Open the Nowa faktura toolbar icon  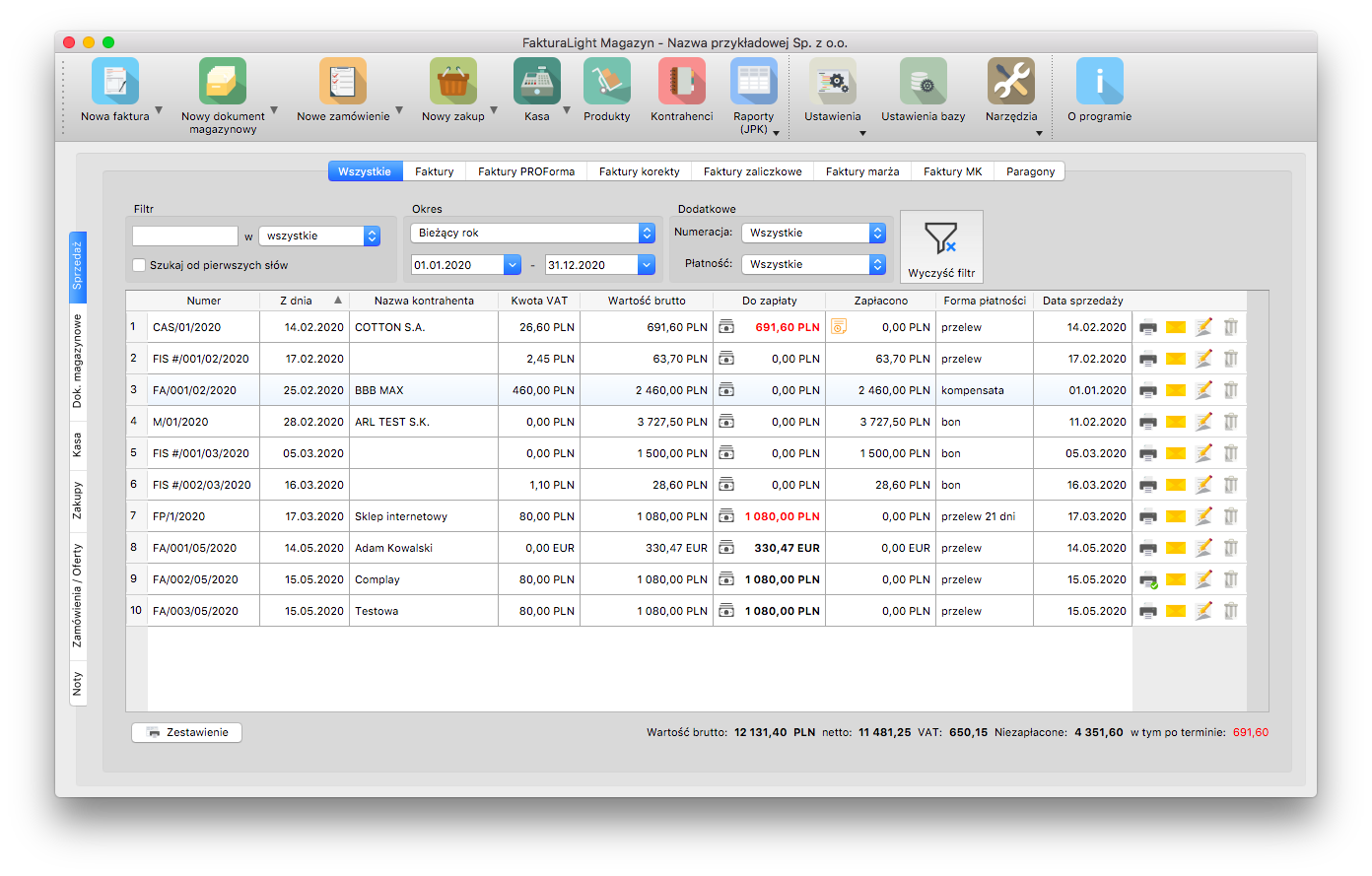[x=115, y=81]
